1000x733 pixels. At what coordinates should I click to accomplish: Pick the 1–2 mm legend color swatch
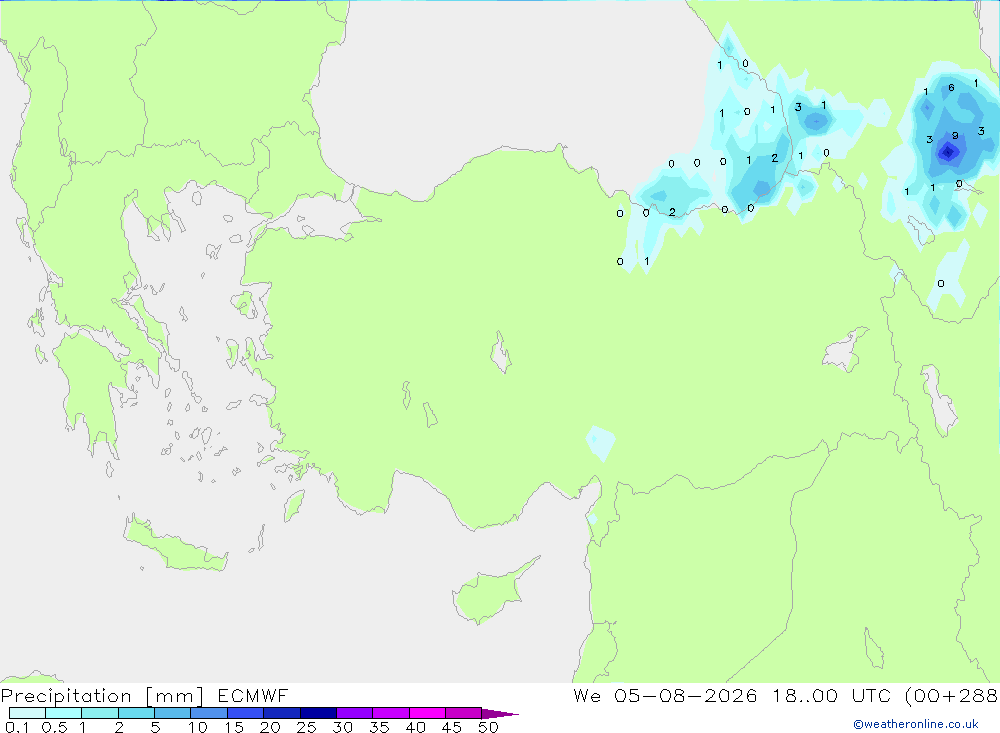point(100,713)
